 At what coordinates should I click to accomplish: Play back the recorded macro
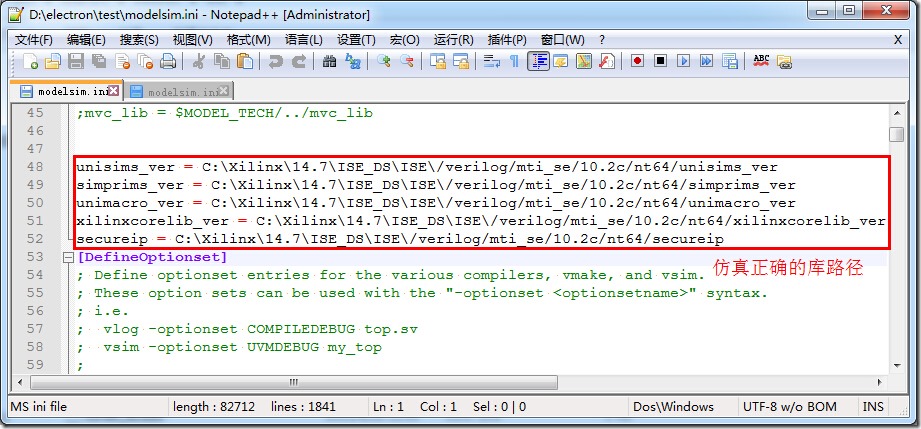tap(683, 61)
